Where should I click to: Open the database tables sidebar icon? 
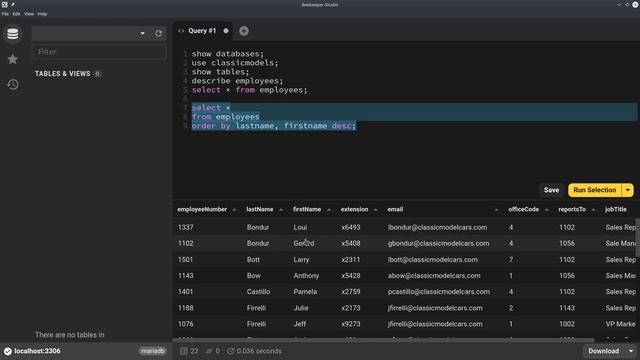point(13,33)
